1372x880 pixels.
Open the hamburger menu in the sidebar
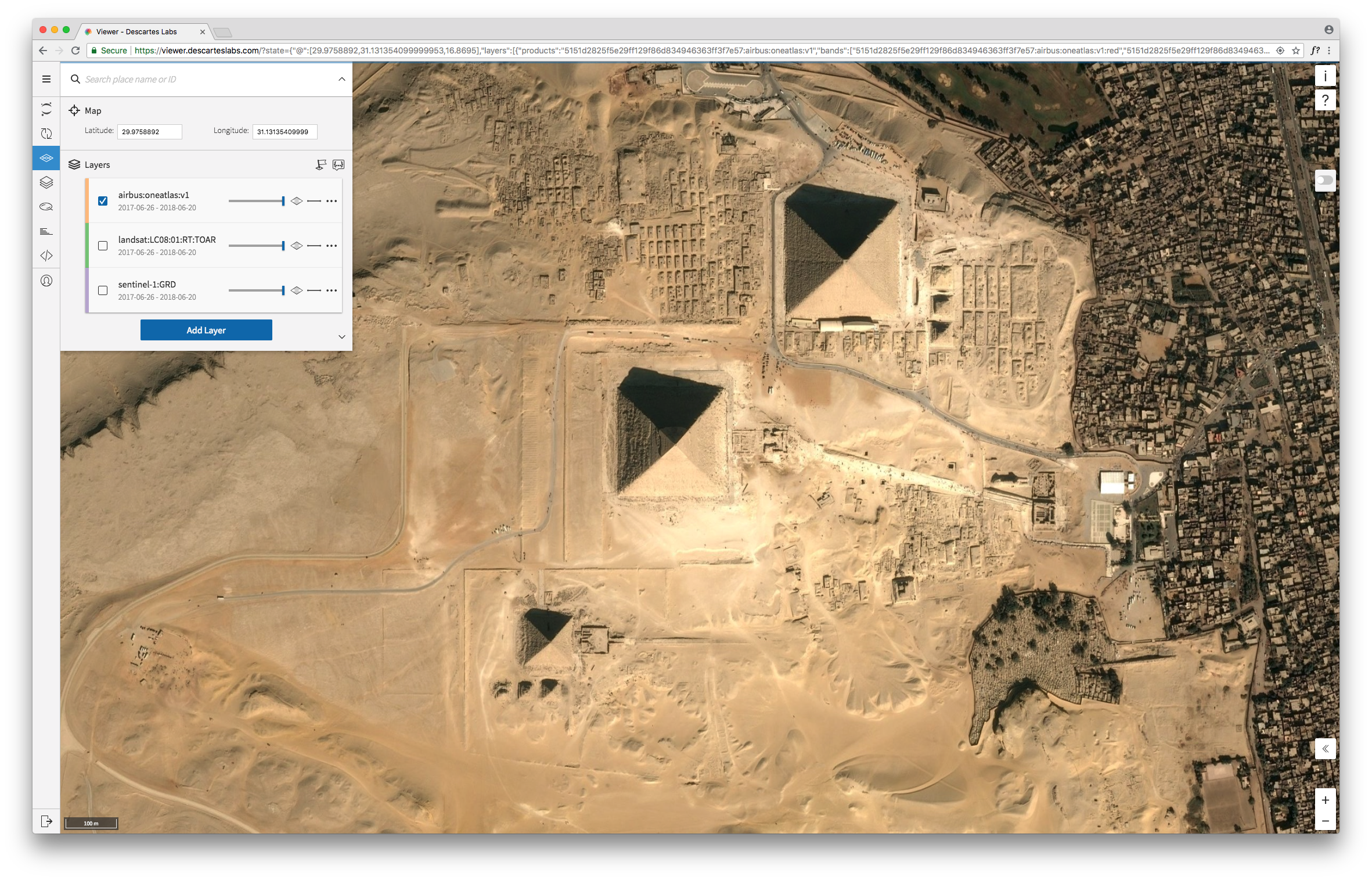click(x=46, y=79)
